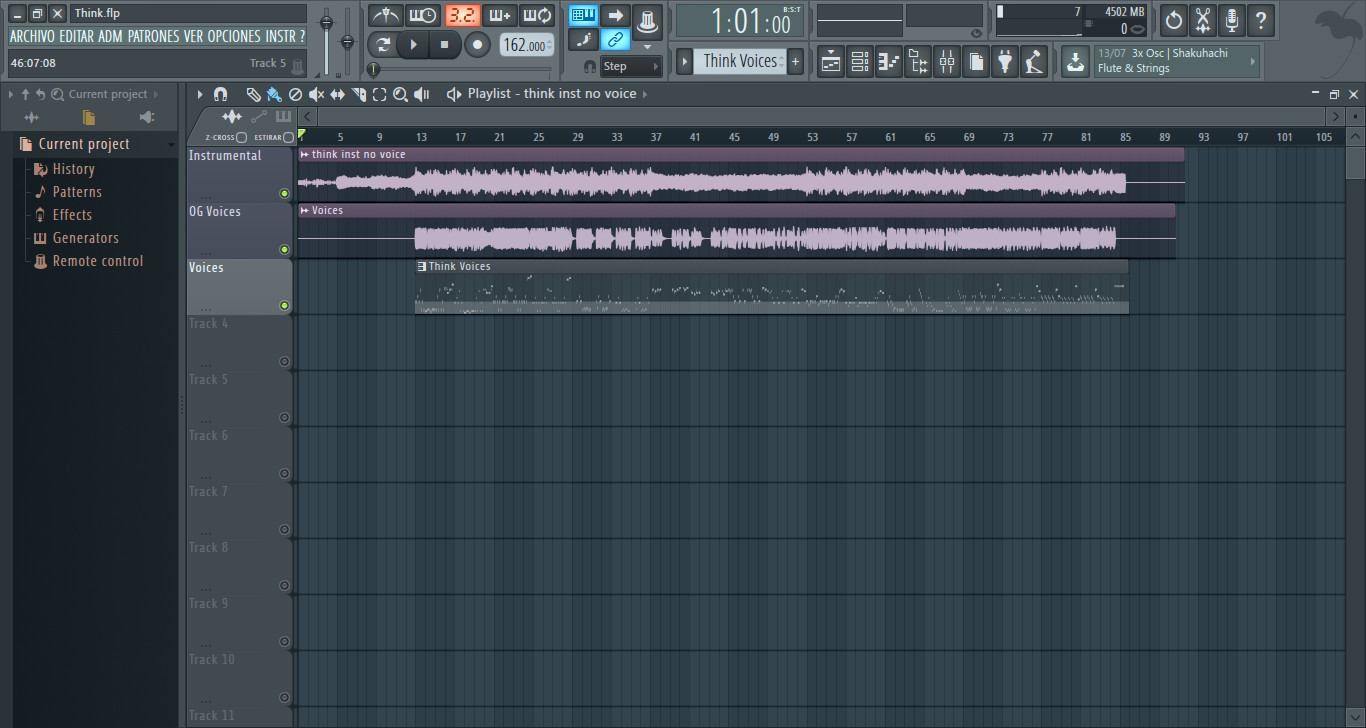
Task: Select the Mute tool (speaker with x)
Action: coord(317,94)
